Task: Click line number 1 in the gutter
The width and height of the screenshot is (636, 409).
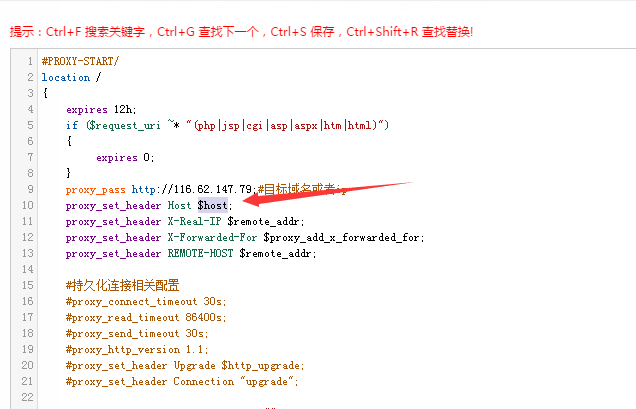Action: (30, 61)
